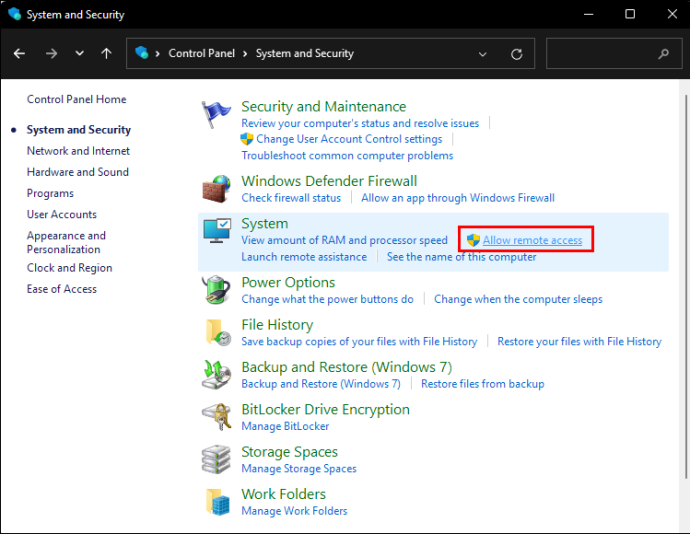Select System and Security in the sidebar
Screen dimensions: 690x534
tap(79, 130)
